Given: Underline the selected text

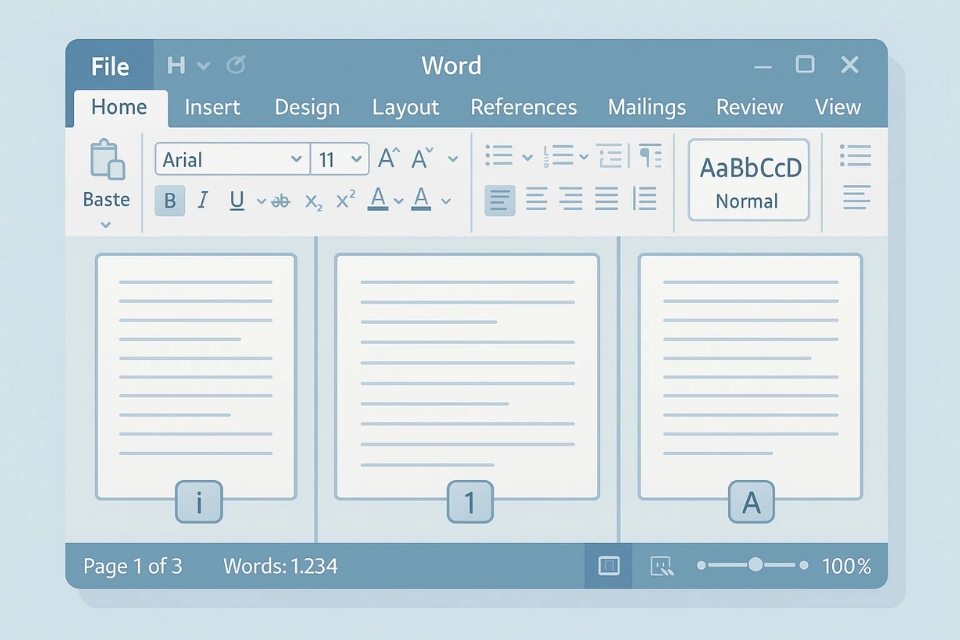Looking at the screenshot, I should pos(236,200).
